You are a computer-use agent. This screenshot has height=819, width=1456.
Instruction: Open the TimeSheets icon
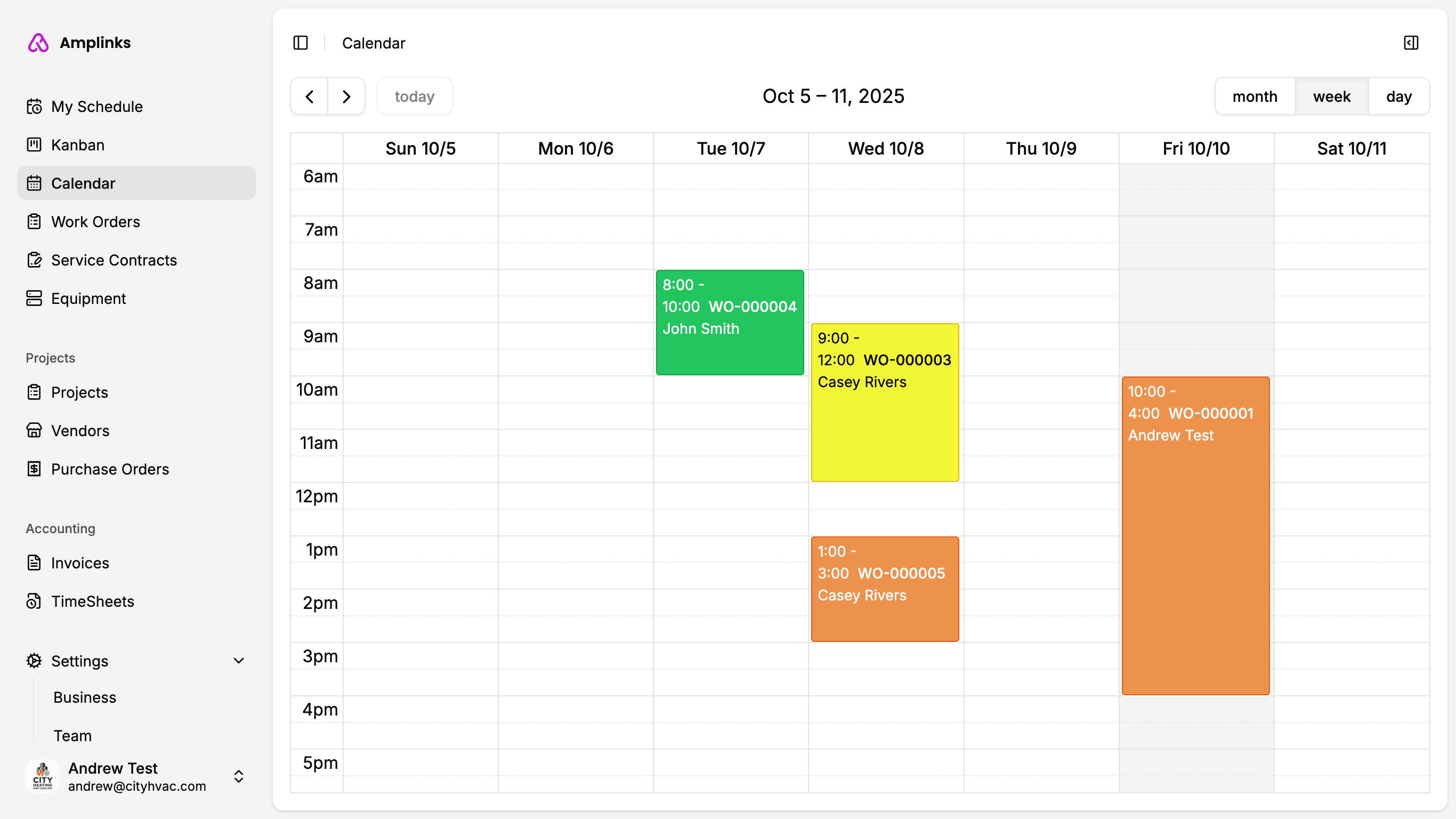click(x=34, y=602)
